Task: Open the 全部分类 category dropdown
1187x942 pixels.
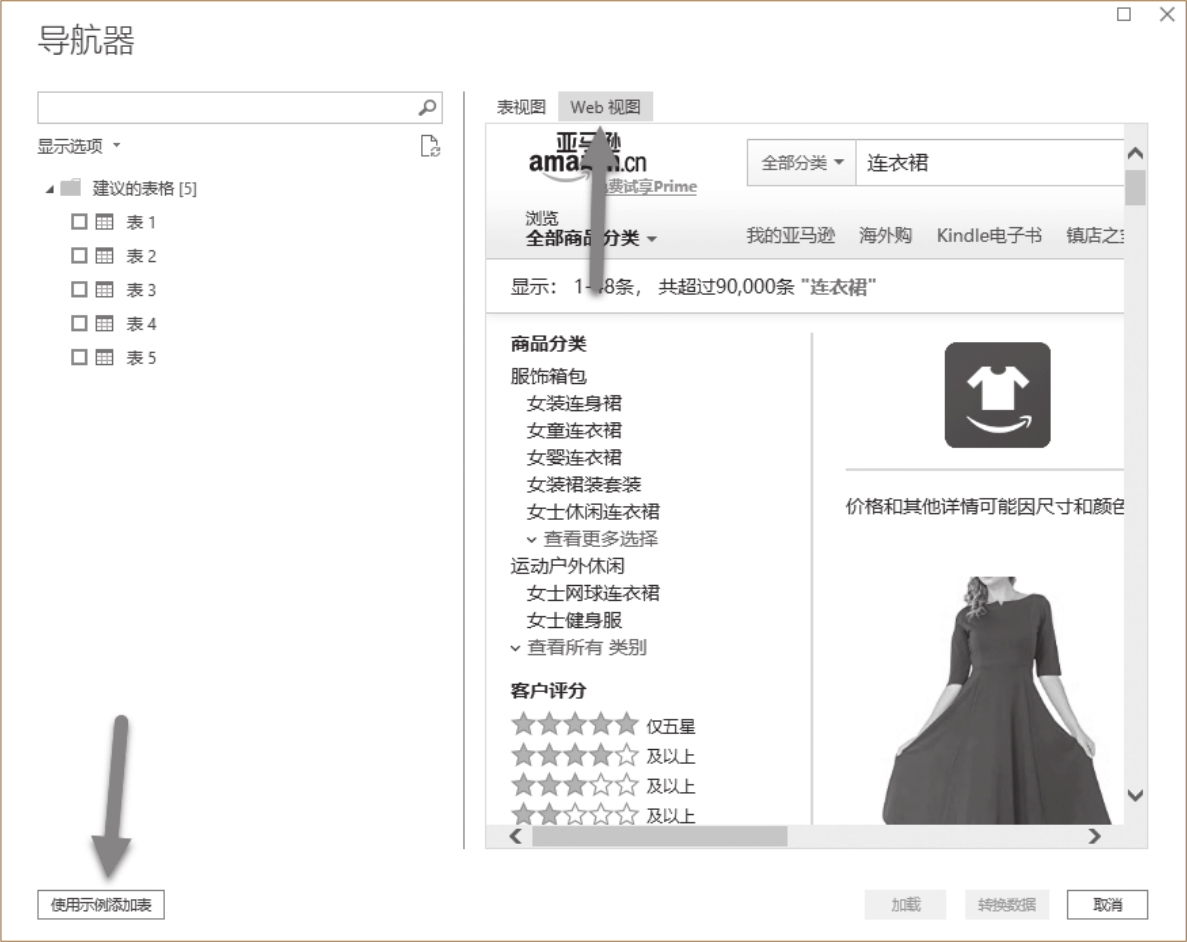Action: pos(802,163)
